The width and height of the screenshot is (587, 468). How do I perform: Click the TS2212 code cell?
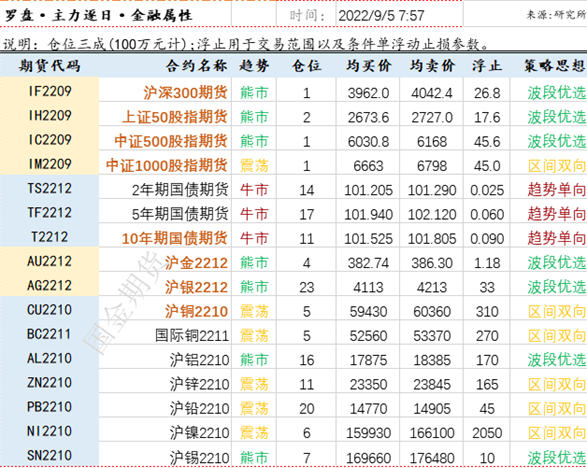[49, 188]
